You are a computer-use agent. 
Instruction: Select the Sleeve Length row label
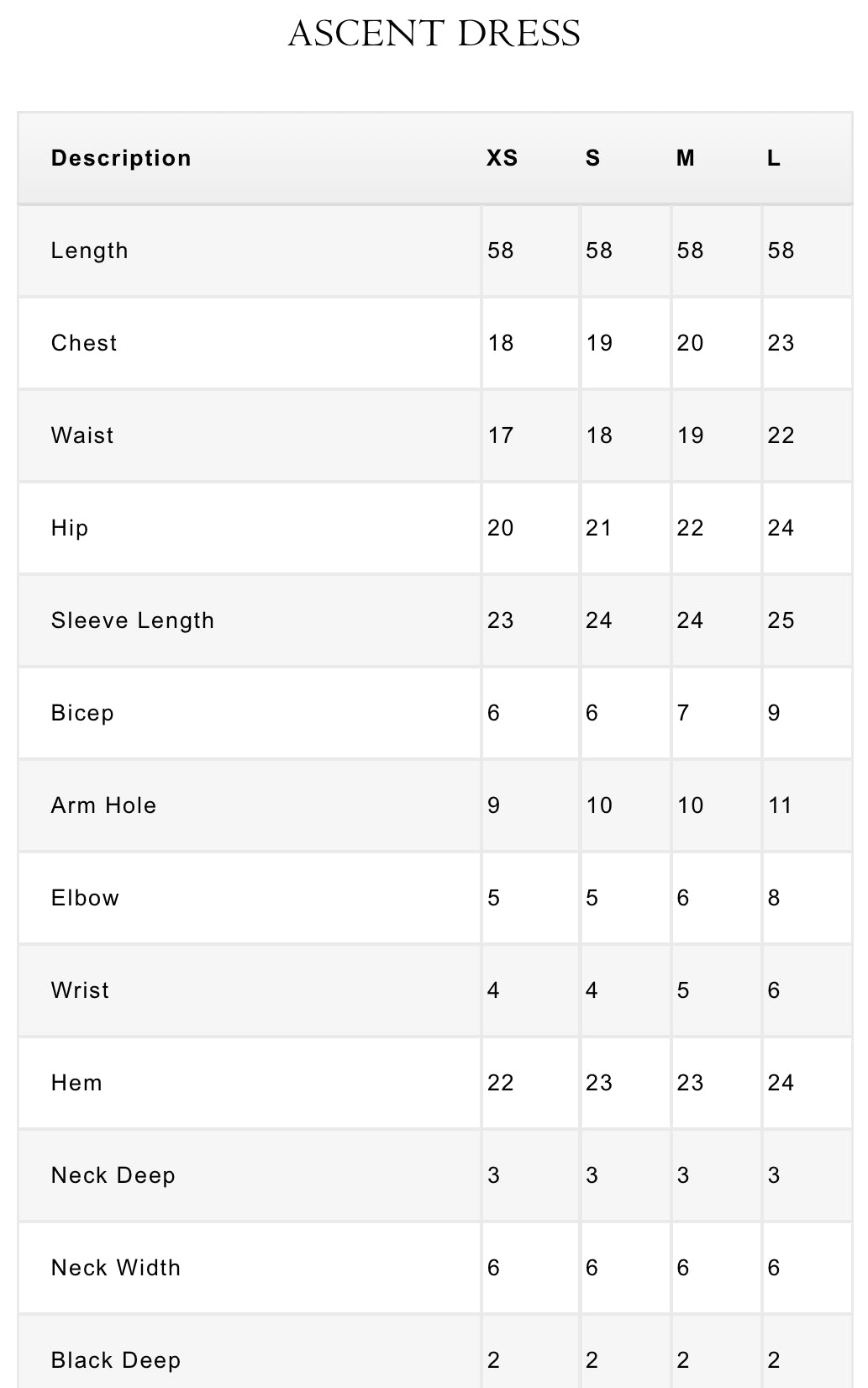(133, 620)
